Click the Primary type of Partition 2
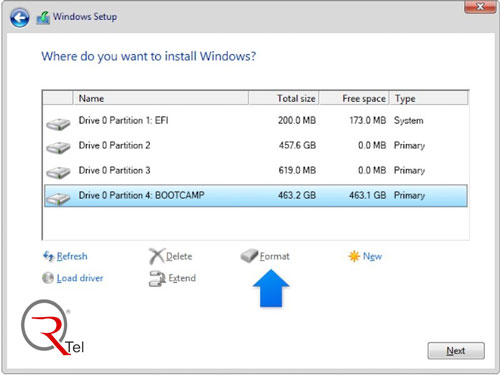This screenshot has height=375, width=500. (409, 146)
